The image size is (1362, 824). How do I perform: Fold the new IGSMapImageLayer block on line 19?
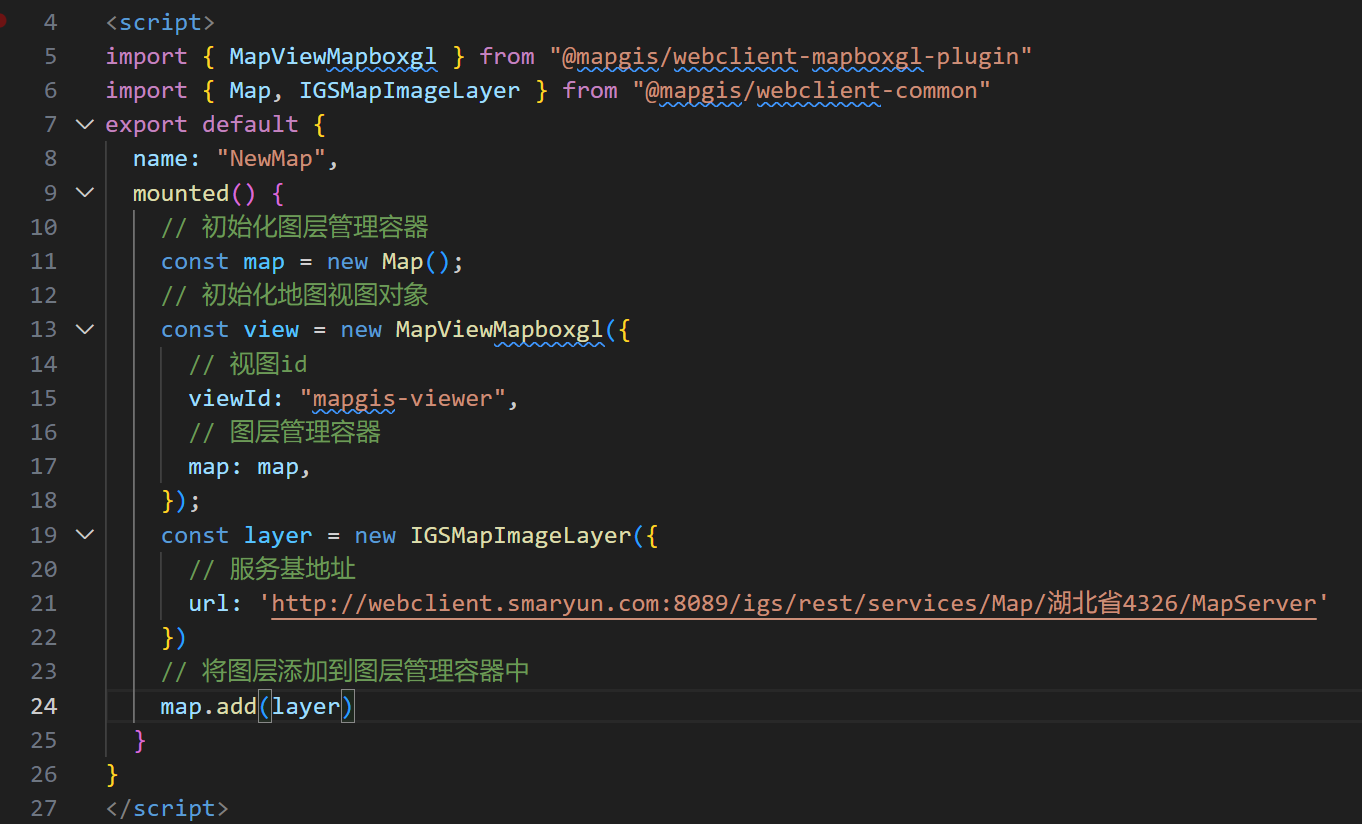tap(84, 535)
